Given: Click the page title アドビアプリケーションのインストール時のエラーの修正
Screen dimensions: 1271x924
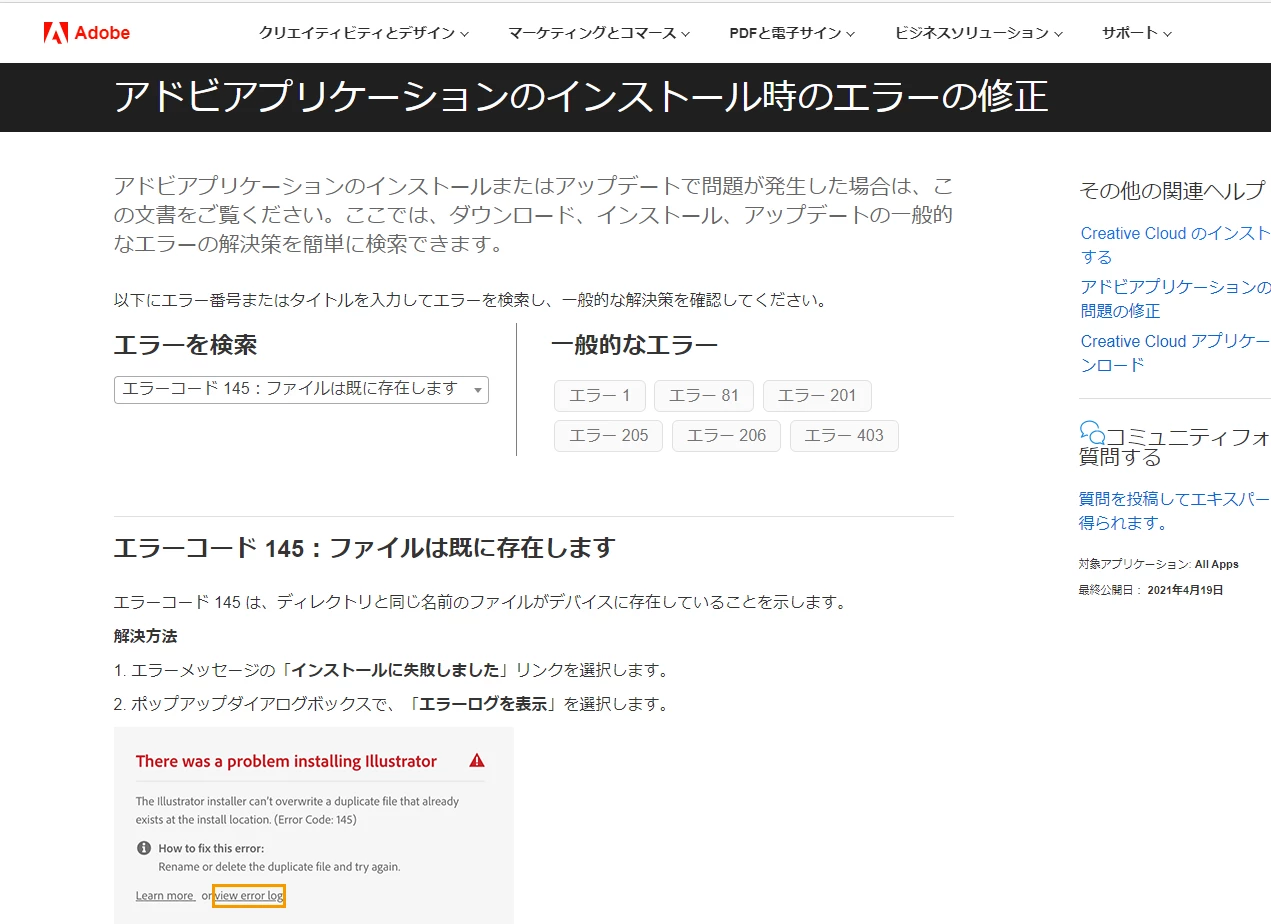Looking at the screenshot, I should [581, 97].
